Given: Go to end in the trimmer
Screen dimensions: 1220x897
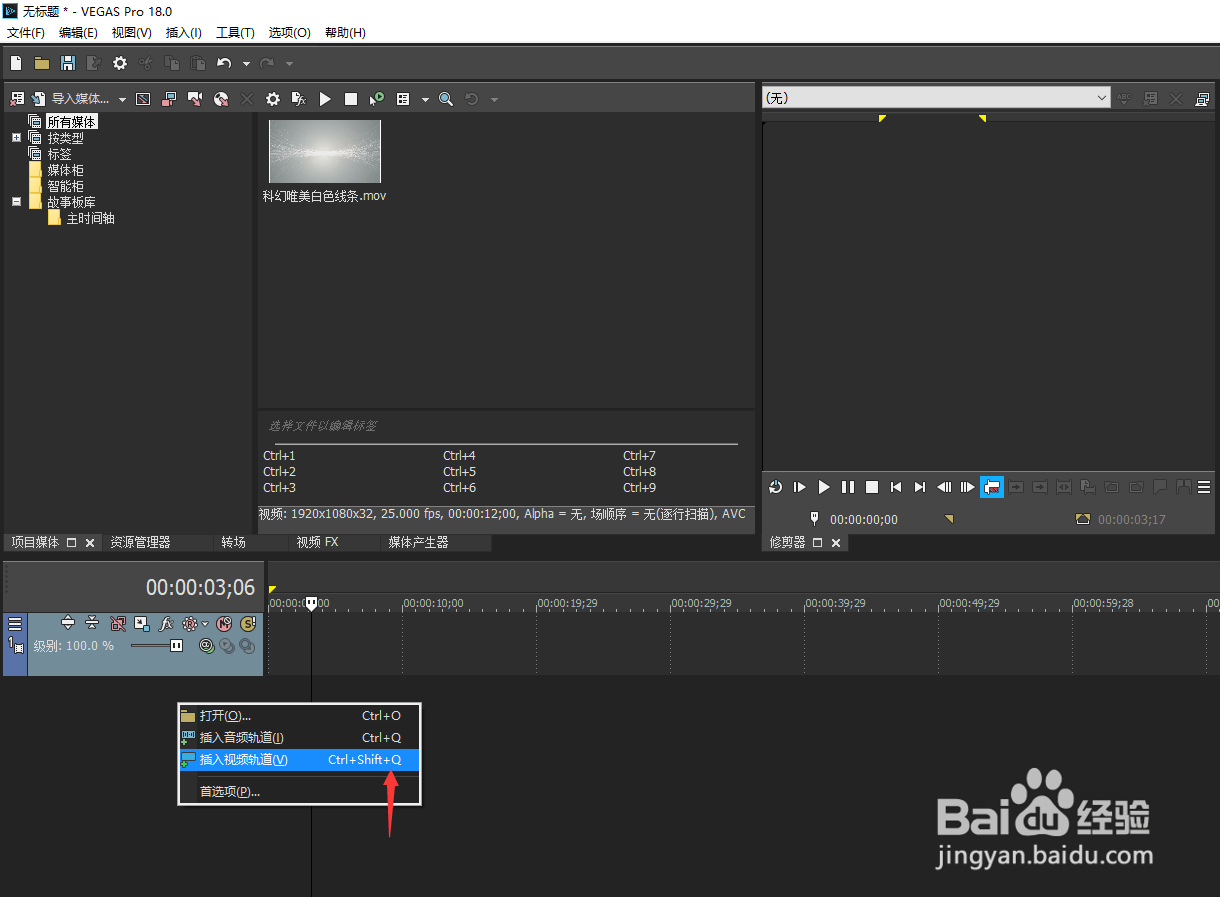Looking at the screenshot, I should click(x=920, y=487).
